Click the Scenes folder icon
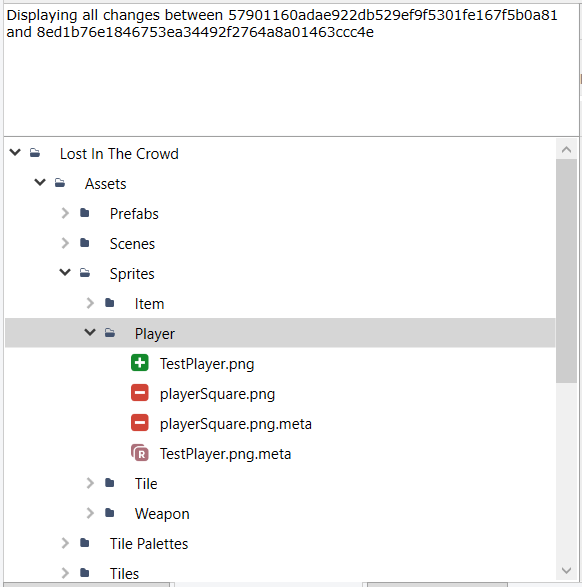 coord(85,243)
